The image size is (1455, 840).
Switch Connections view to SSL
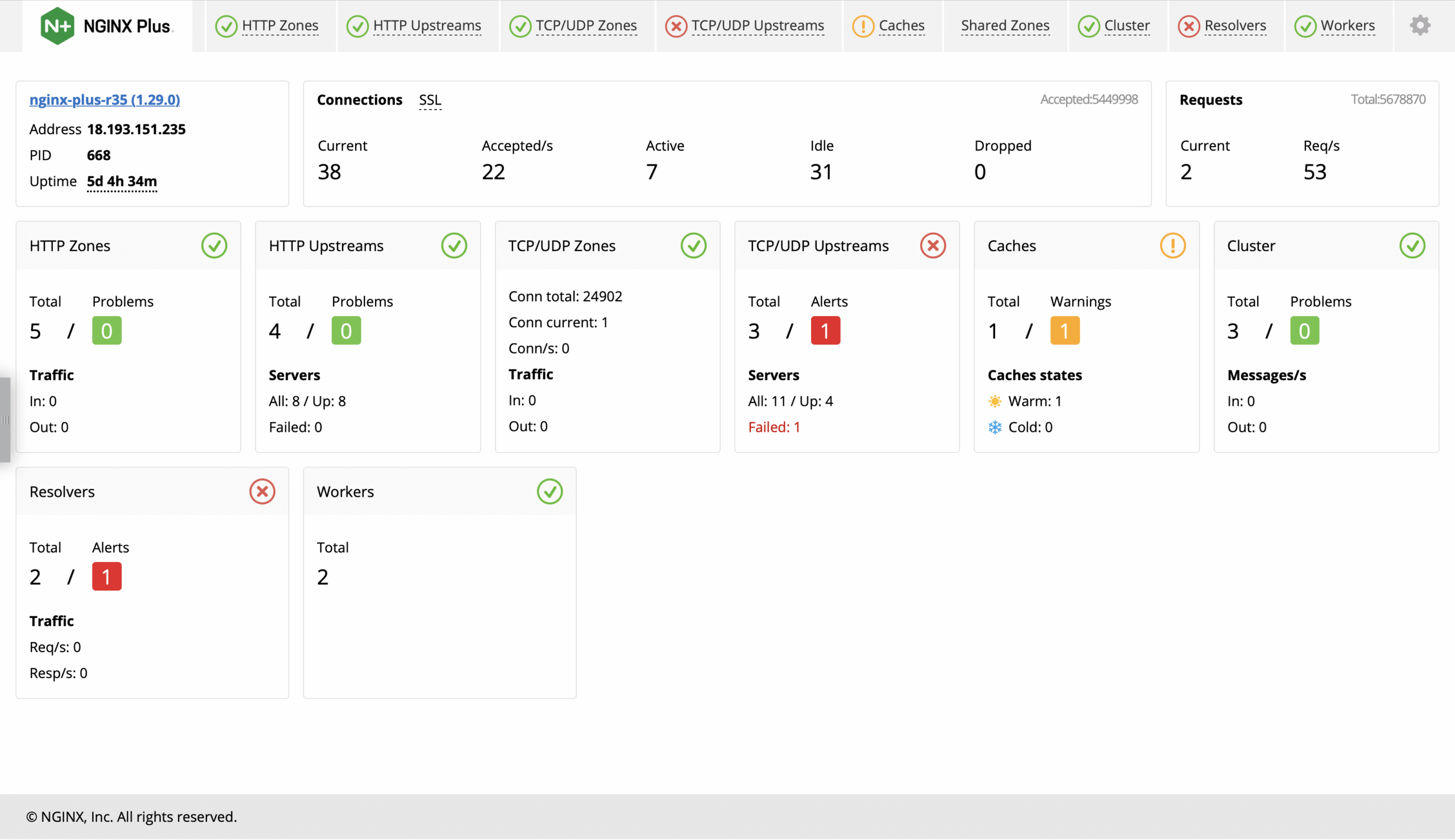pos(430,99)
